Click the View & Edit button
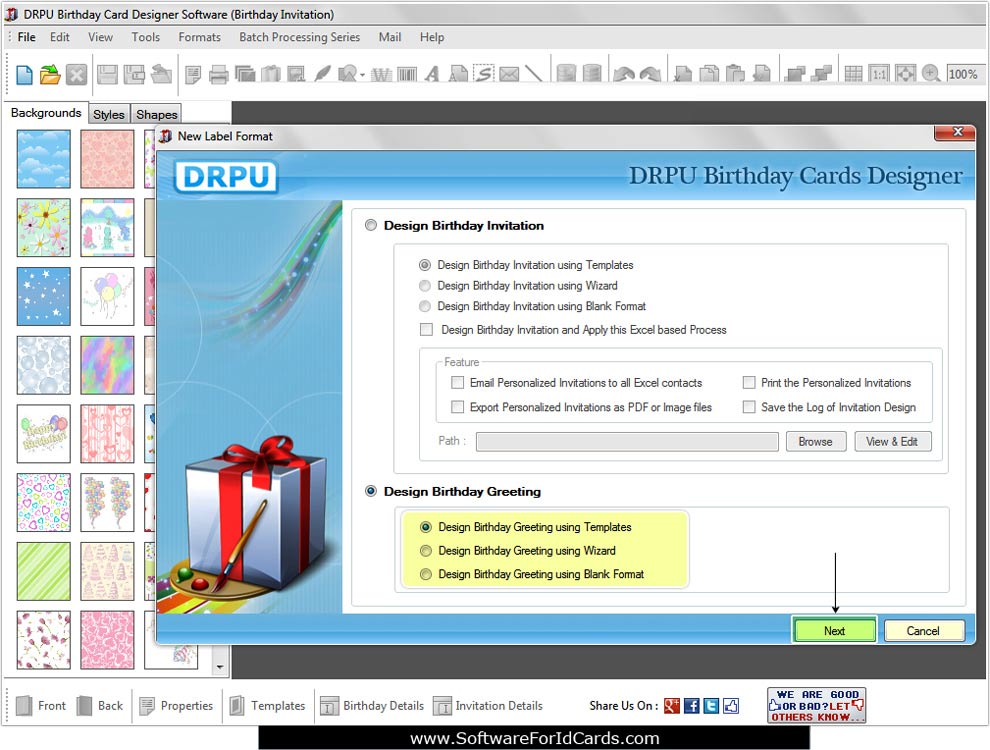The image size is (990, 750). tap(892, 441)
